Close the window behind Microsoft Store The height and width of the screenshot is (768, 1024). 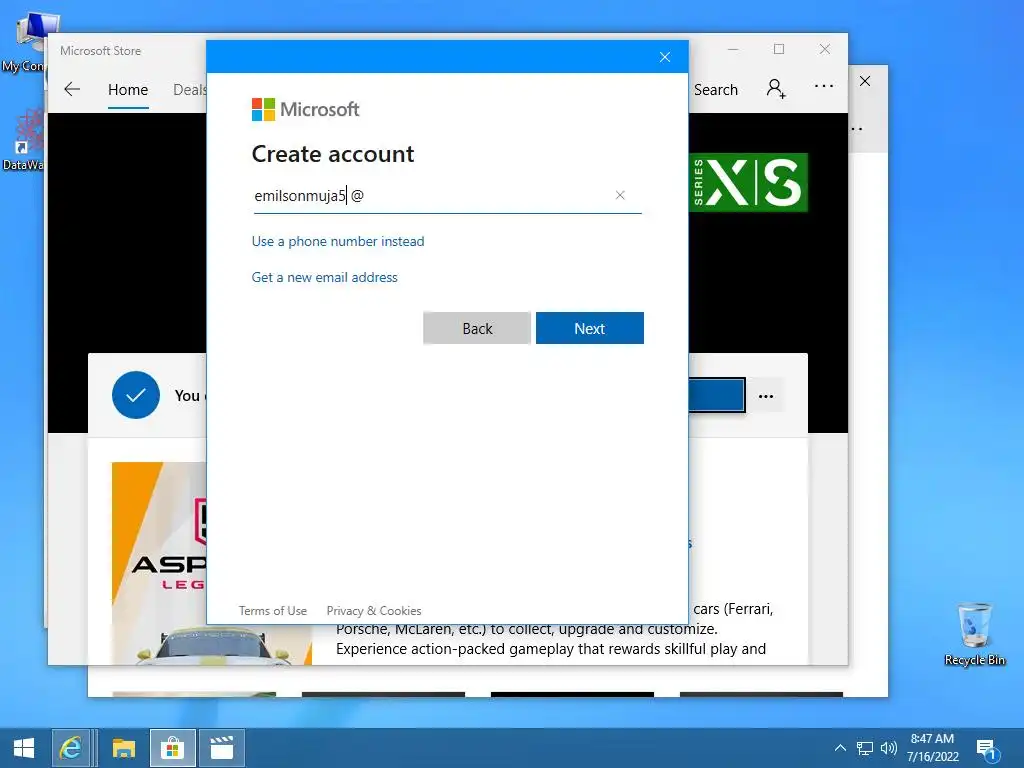pyautogui.click(x=865, y=81)
